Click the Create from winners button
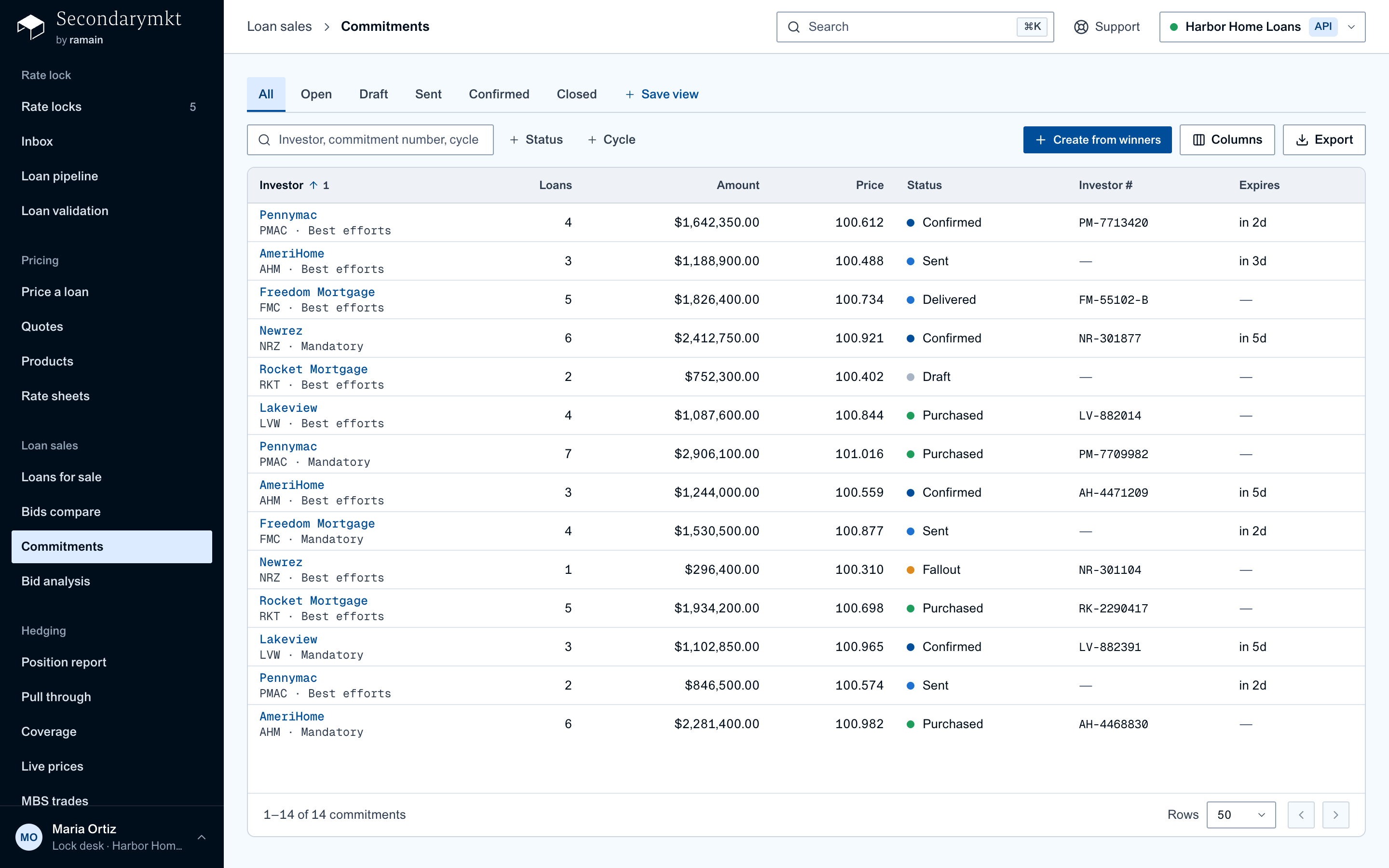This screenshot has width=1389, height=868. [x=1097, y=139]
